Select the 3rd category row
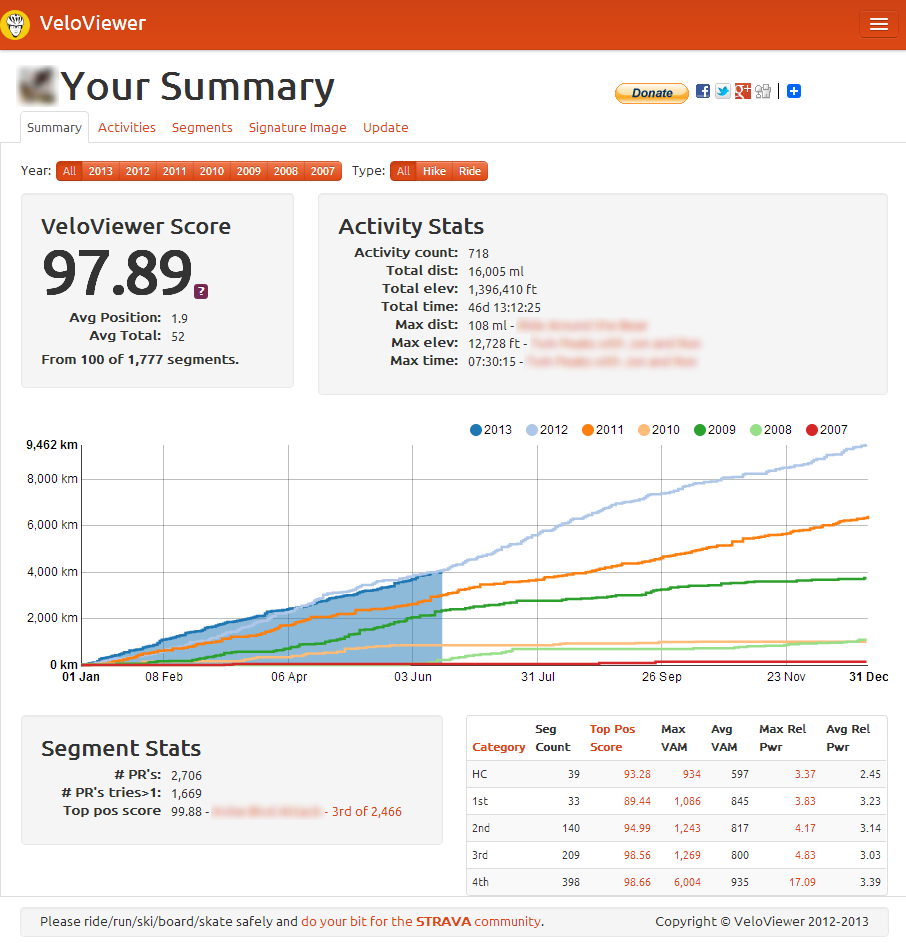This screenshot has width=906, height=943. pyautogui.click(x=677, y=855)
